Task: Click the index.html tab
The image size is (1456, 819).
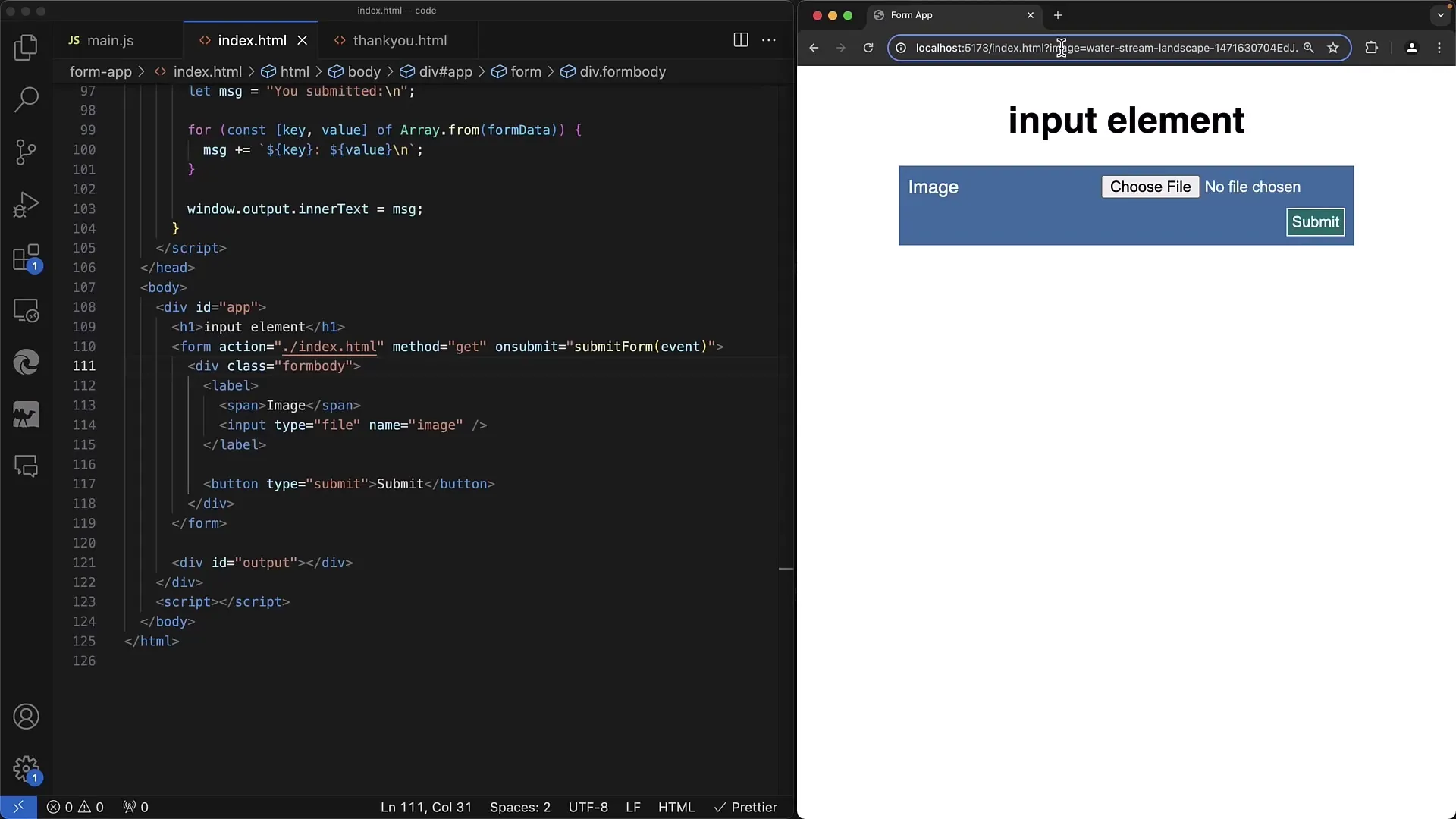Action: point(252,40)
